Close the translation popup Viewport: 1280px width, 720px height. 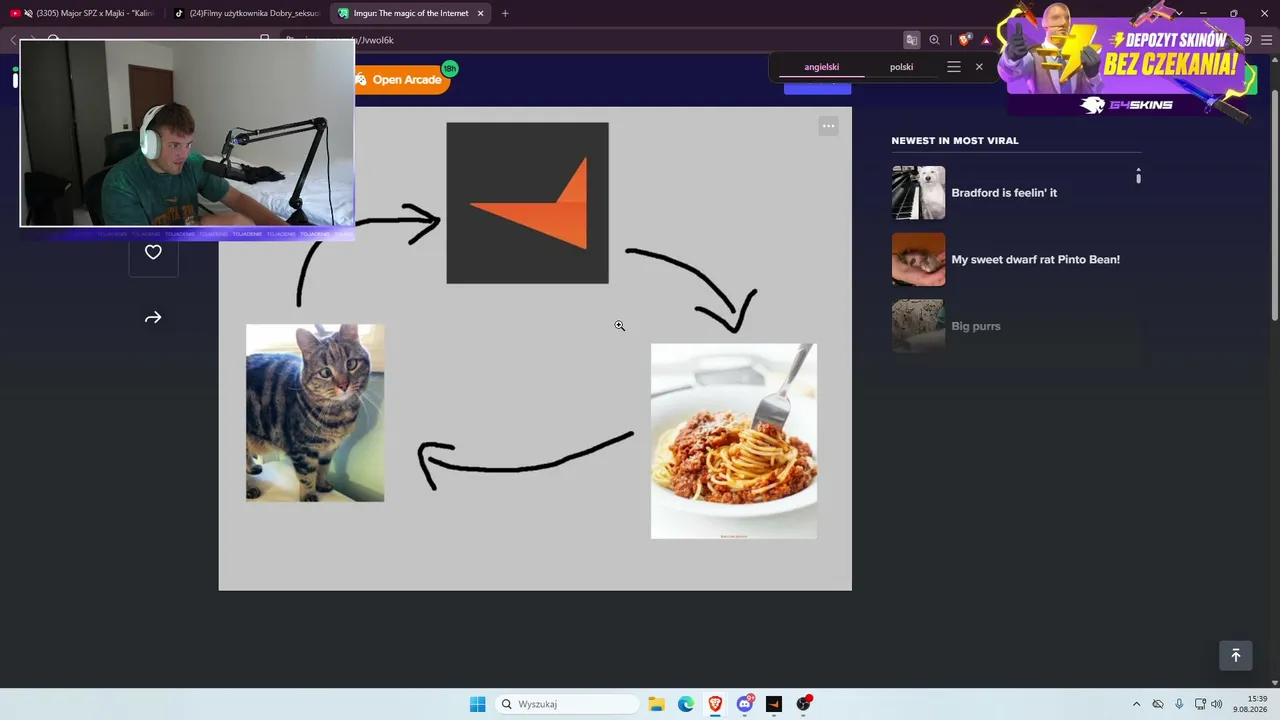click(x=979, y=67)
